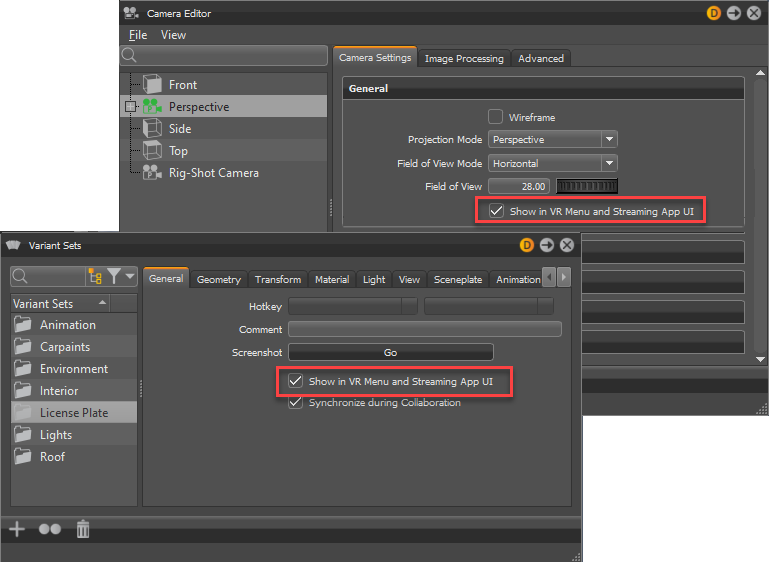Show earlier tabs with left arrow
Screen dimensions: 769x562
click(549, 278)
